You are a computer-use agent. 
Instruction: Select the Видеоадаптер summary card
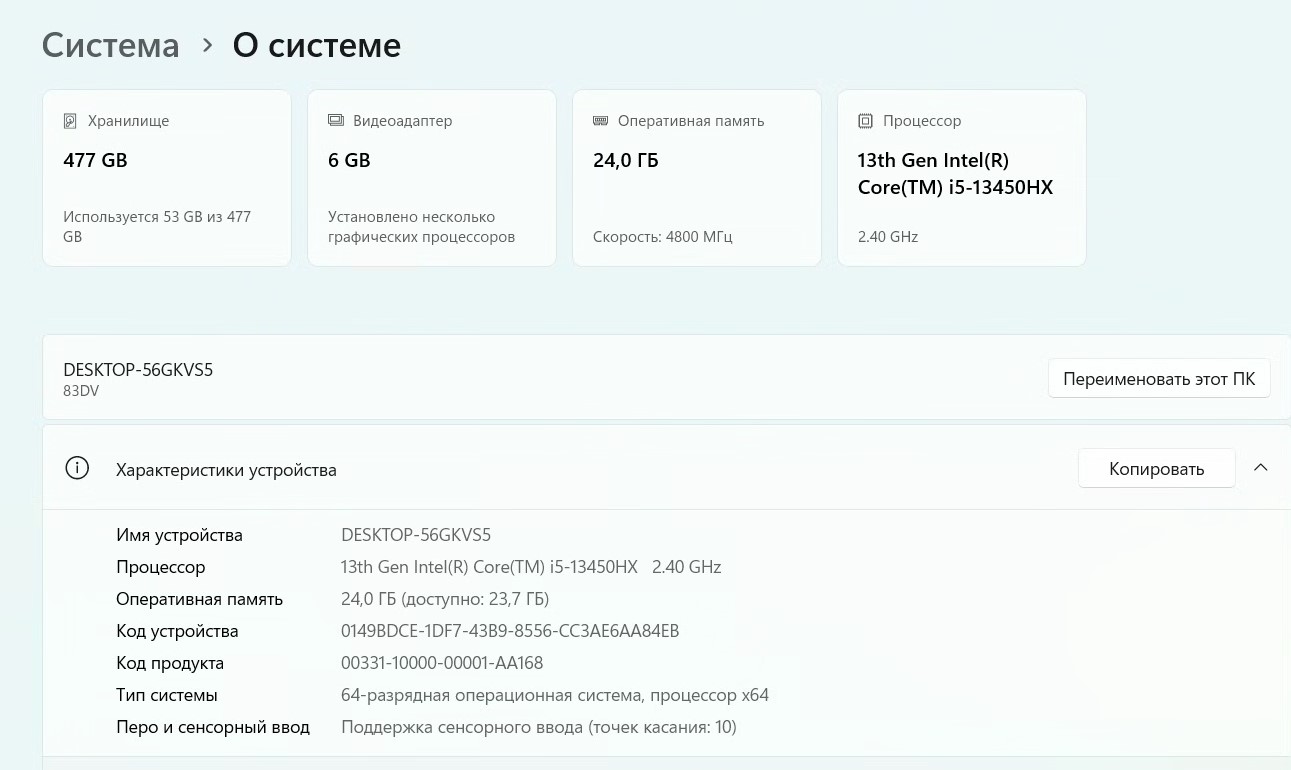tap(431, 177)
